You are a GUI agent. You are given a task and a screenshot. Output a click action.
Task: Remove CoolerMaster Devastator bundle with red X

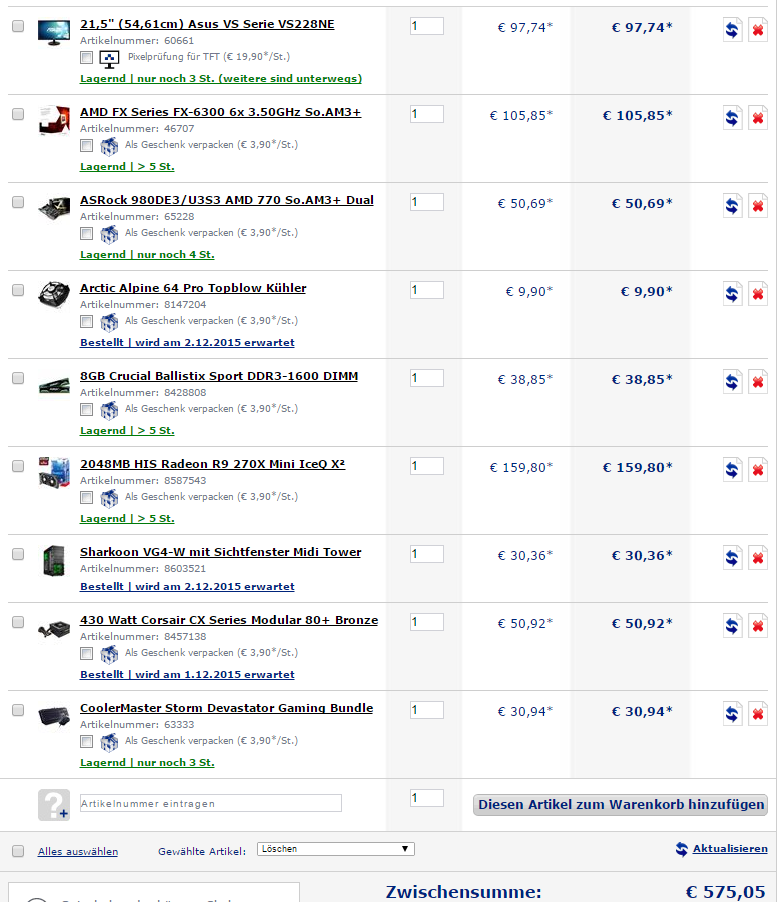pyautogui.click(x=758, y=714)
